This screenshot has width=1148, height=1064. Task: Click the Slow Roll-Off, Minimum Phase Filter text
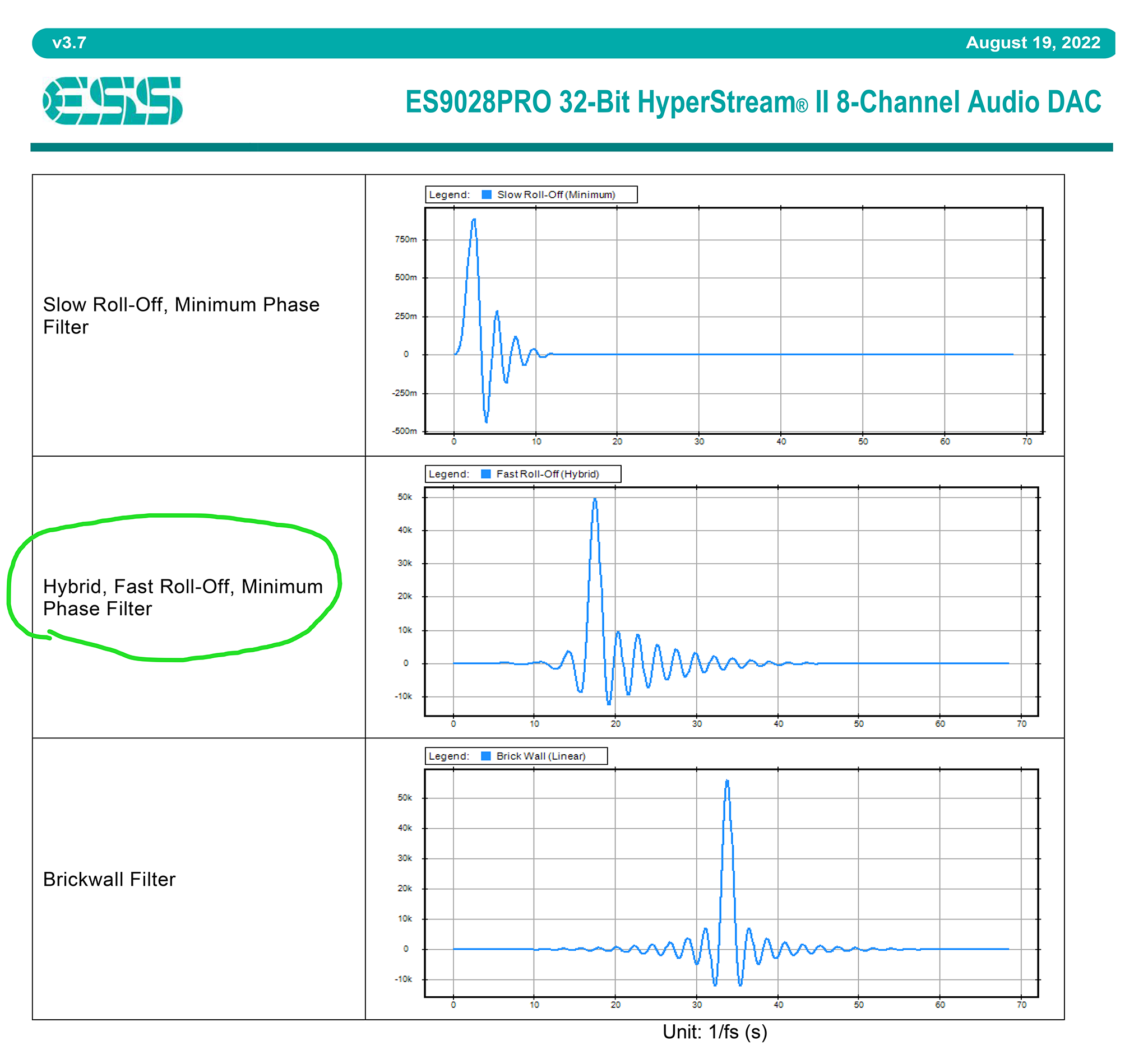pyautogui.click(x=181, y=315)
